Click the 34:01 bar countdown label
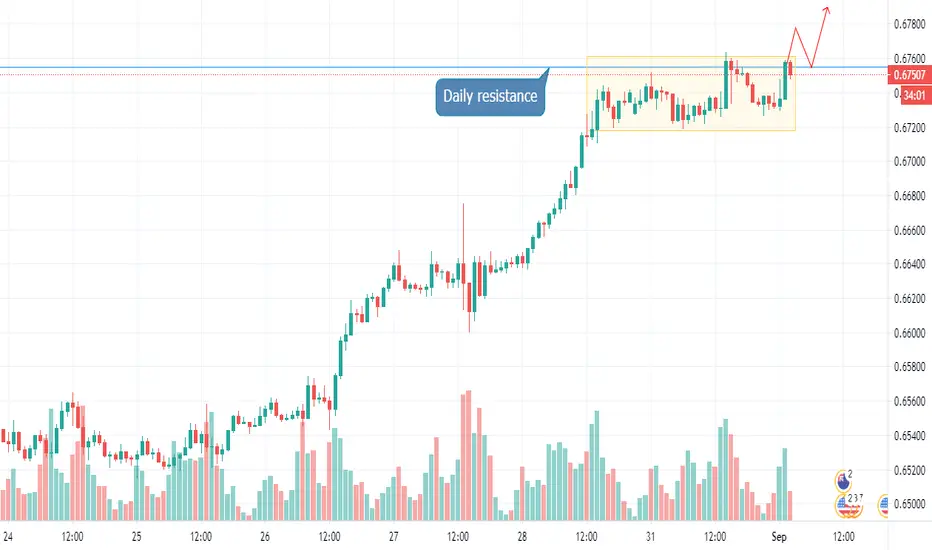Image resolution: width=932 pixels, height=550 pixels. (916, 95)
